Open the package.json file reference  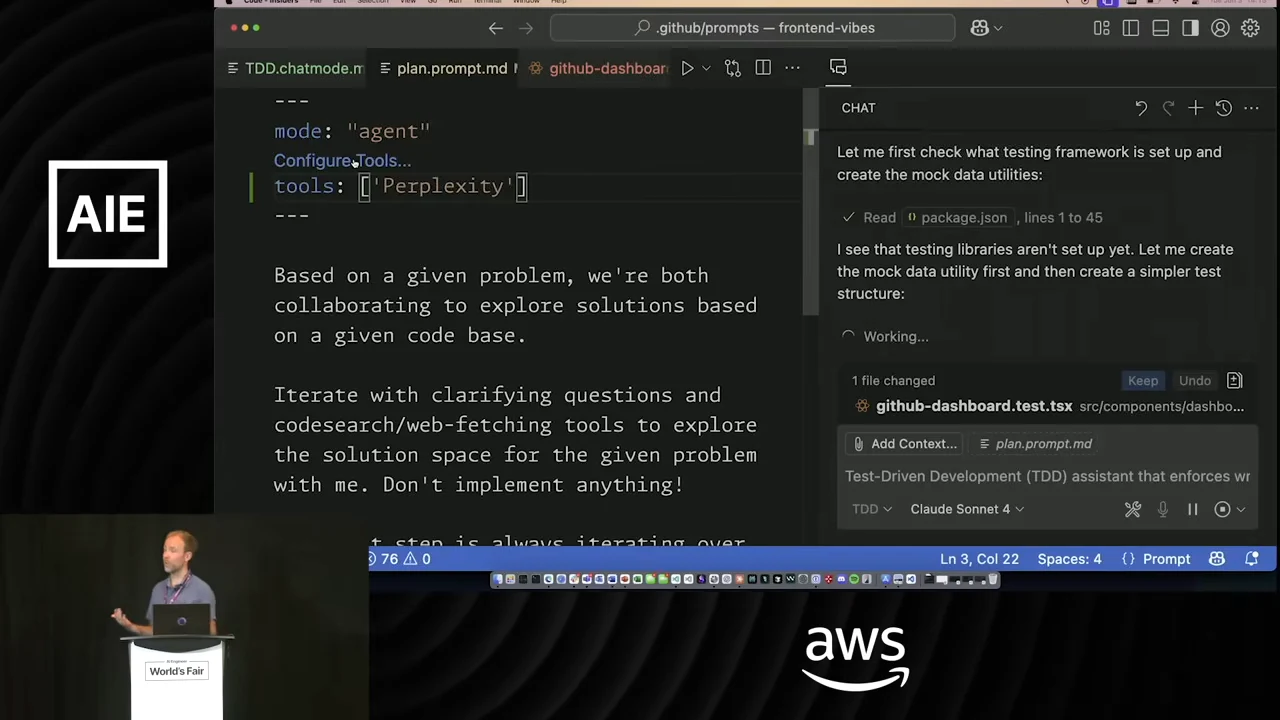coord(960,217)
